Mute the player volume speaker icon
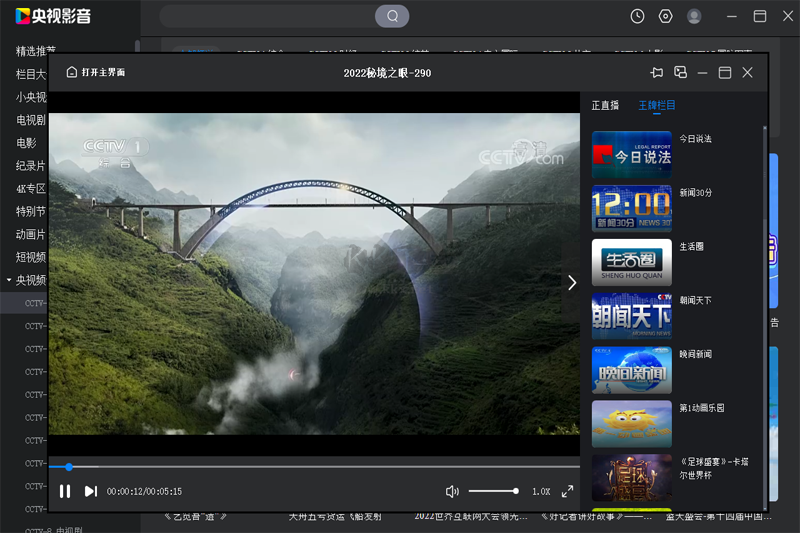Screen dimensions: 800x533 click(x=452, y=491)
